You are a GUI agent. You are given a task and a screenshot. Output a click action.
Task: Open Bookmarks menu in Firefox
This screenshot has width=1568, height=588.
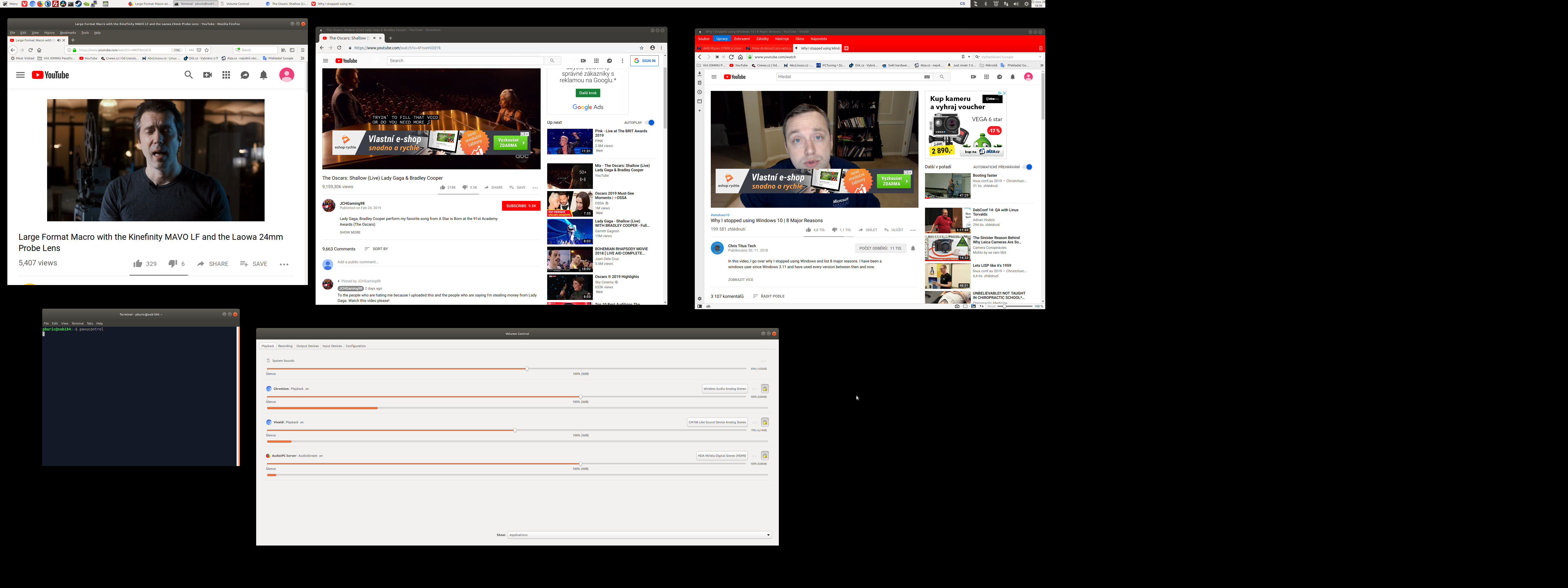pyautogui.click(x=68, y=33)
